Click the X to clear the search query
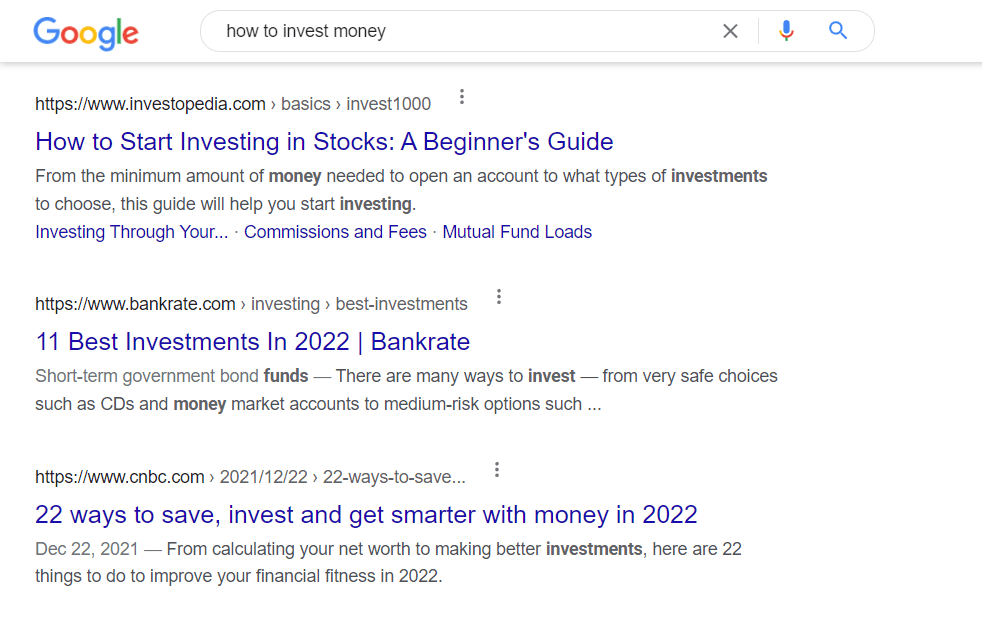982x619 pixels. click(730, 31)
